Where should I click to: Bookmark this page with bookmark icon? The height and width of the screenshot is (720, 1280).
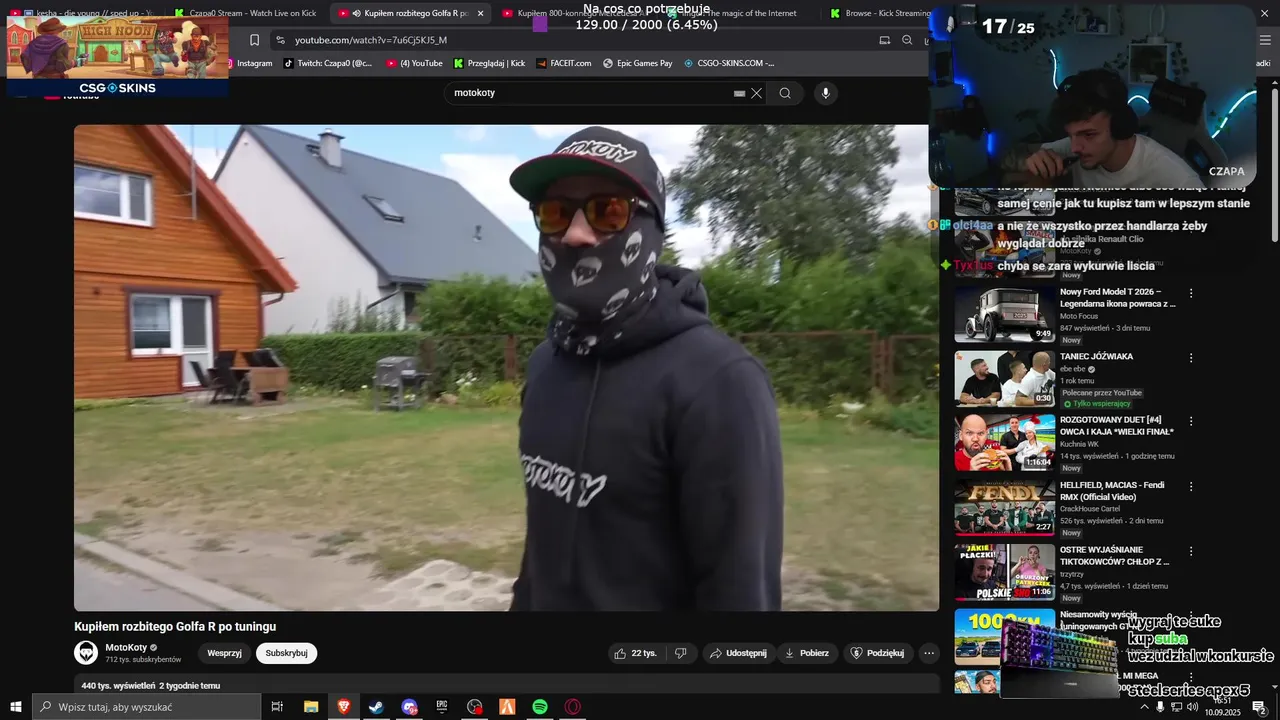coord(254,40)
